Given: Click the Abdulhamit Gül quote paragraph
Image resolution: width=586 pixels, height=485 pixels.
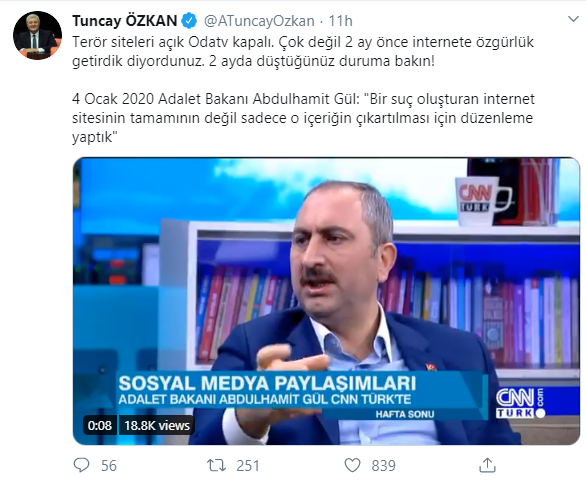Looking at the screenshot, I should [303, 118].
